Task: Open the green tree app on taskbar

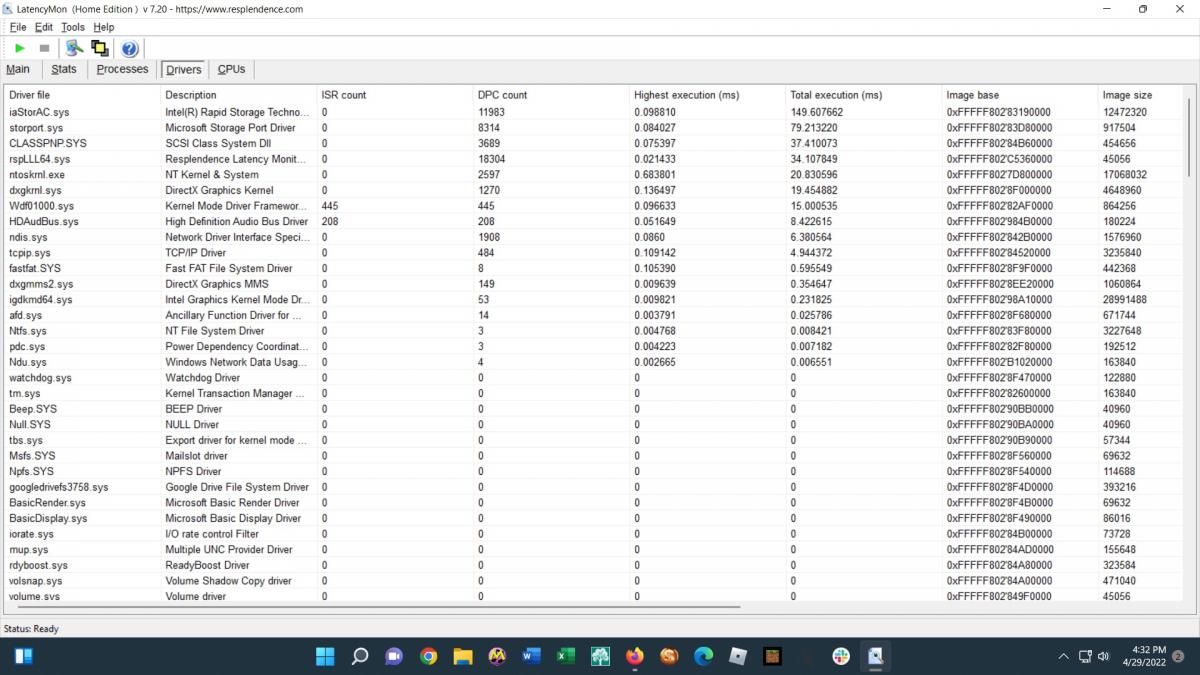Action: click(600, 656)
